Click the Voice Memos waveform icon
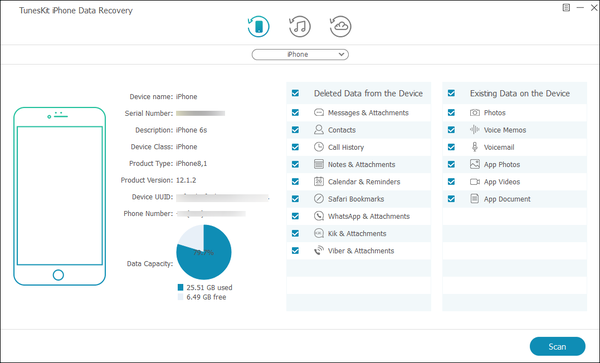Image resolution: width=600 pixels, height=363 pixels. pos(474,130)
